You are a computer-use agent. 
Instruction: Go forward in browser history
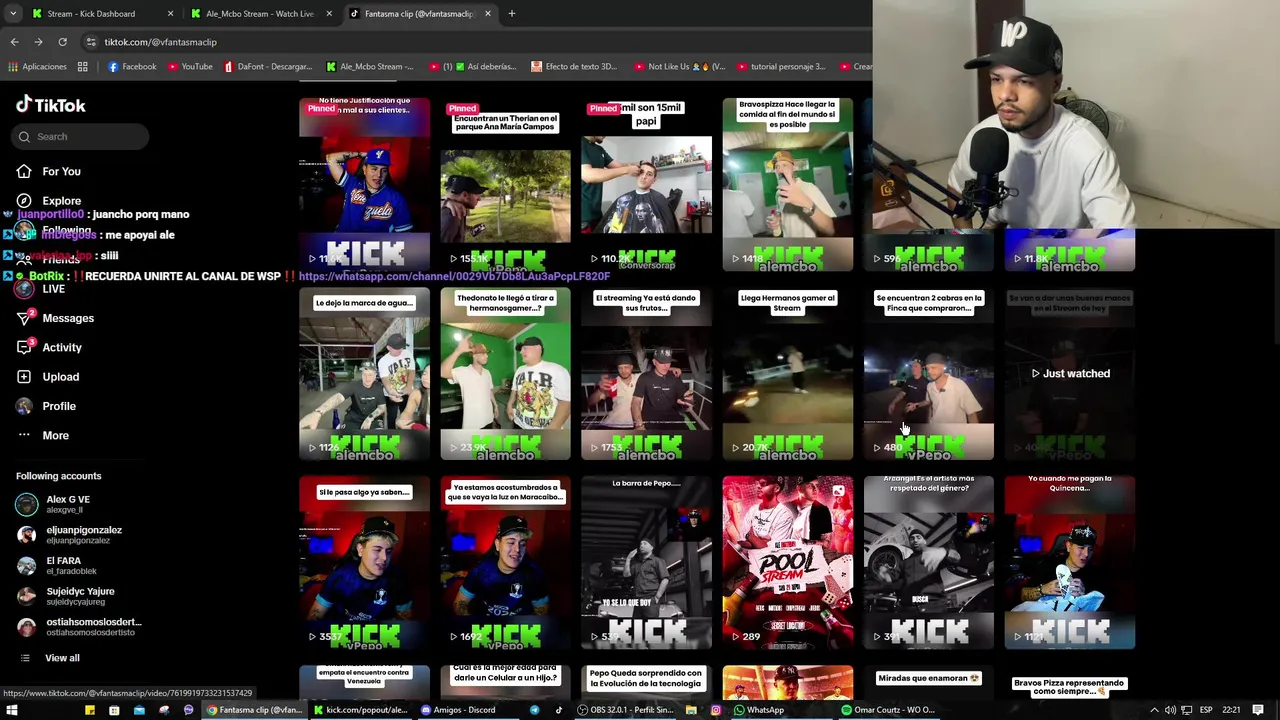[x=38, y=42]
